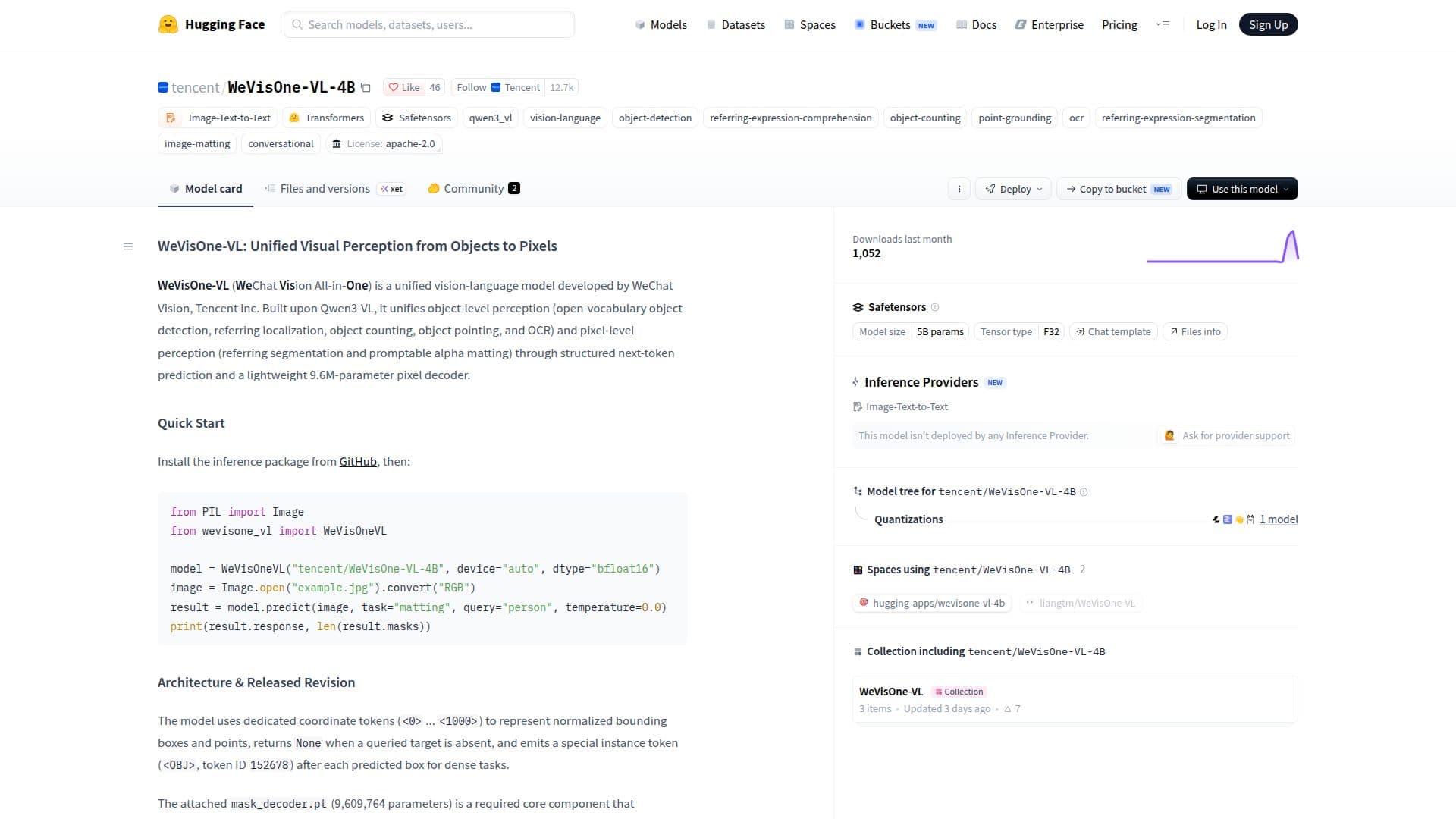Image resolution: width=1456 pixels, height=819 pixels.
Task: Click the Hugging Face logo
Action: 212,24
